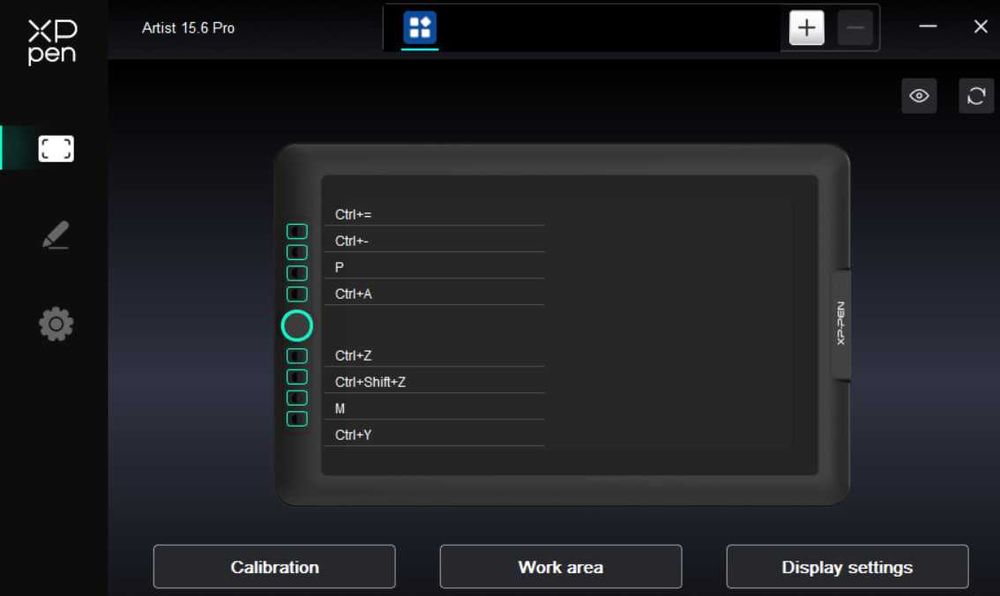Click the Artist 15.6 Pro device name
The width and height of the screenshot is (1000, 596).
[x=188, y=28]
